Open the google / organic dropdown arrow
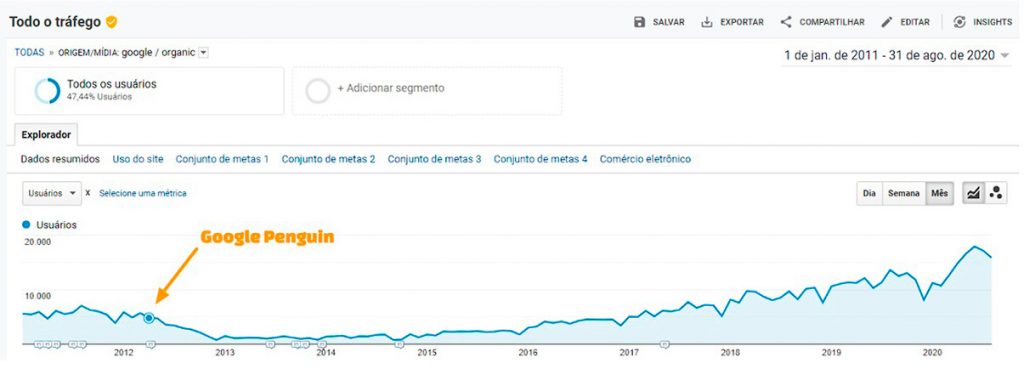The width and height of the screenshot is (1024, 369). [x=203, y=53]
